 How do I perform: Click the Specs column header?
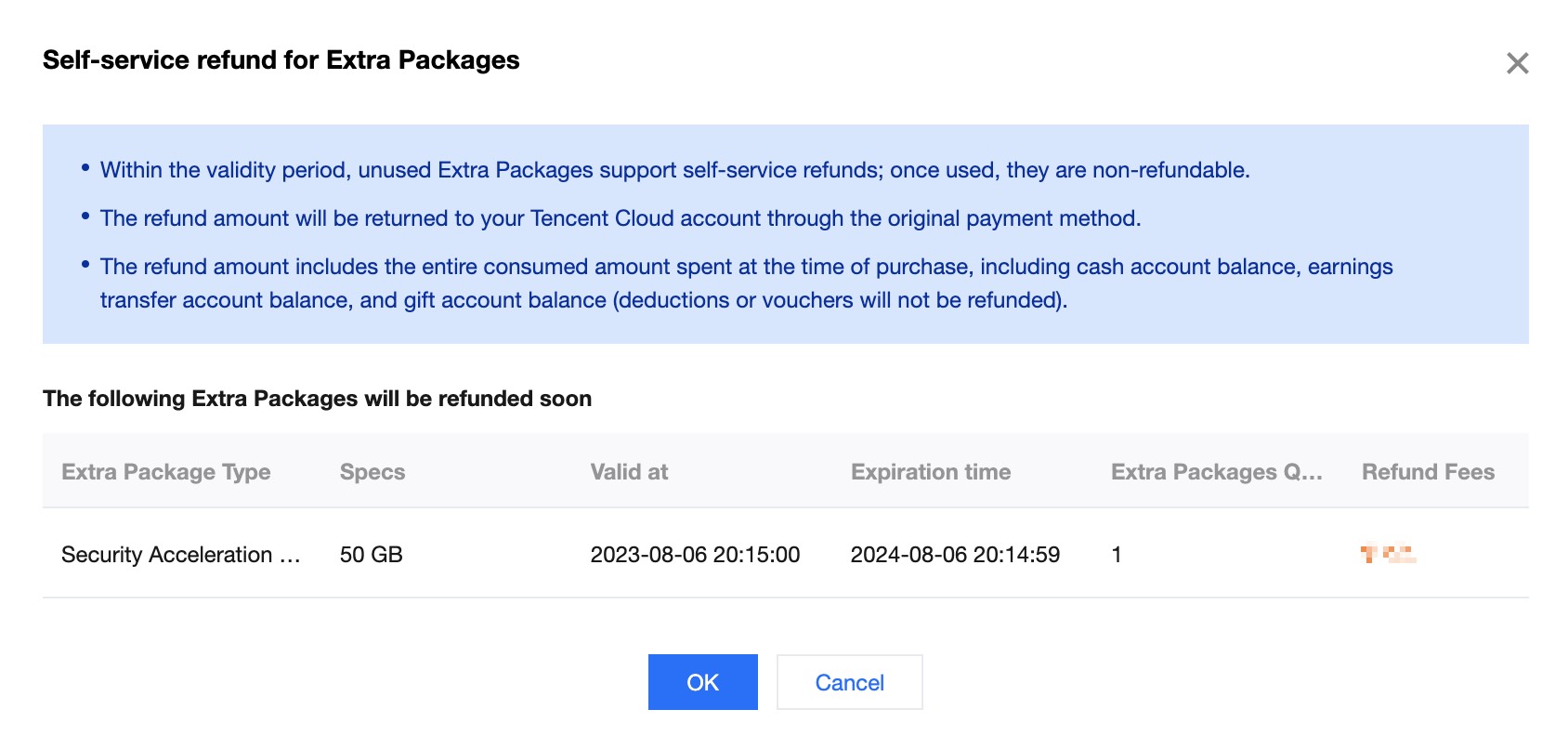372,472
